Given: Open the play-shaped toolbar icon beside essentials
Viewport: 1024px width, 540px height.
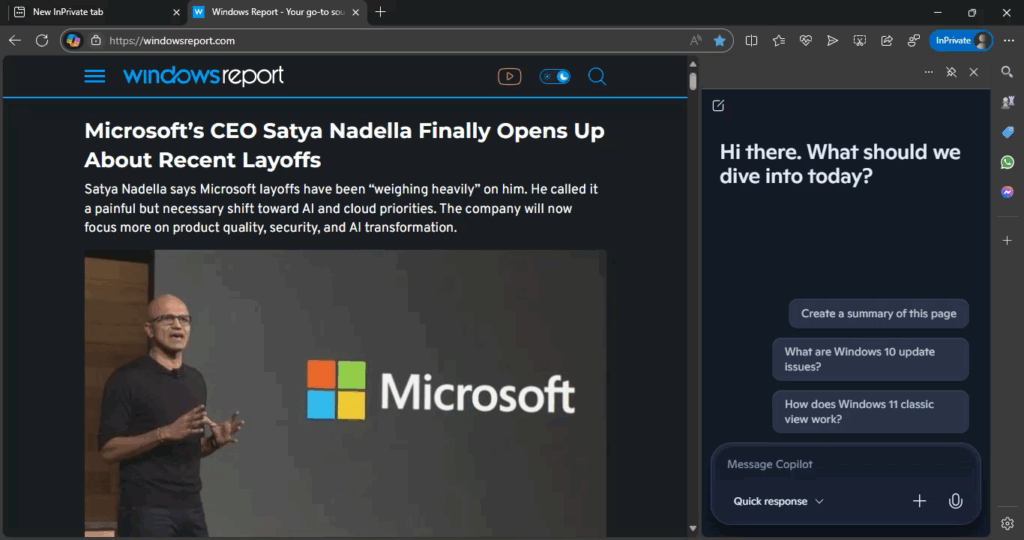Looking at the screenshot, I should (x=832, y=40).
